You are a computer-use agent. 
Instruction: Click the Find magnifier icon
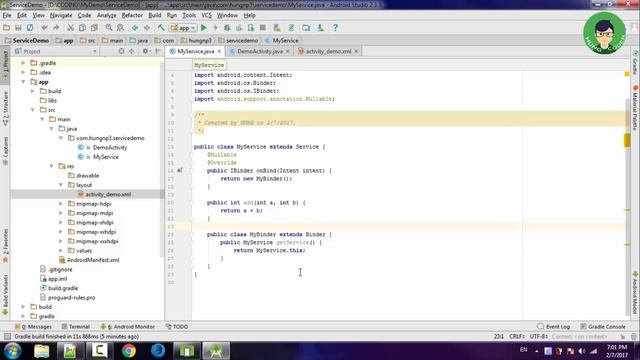[109, 28]
